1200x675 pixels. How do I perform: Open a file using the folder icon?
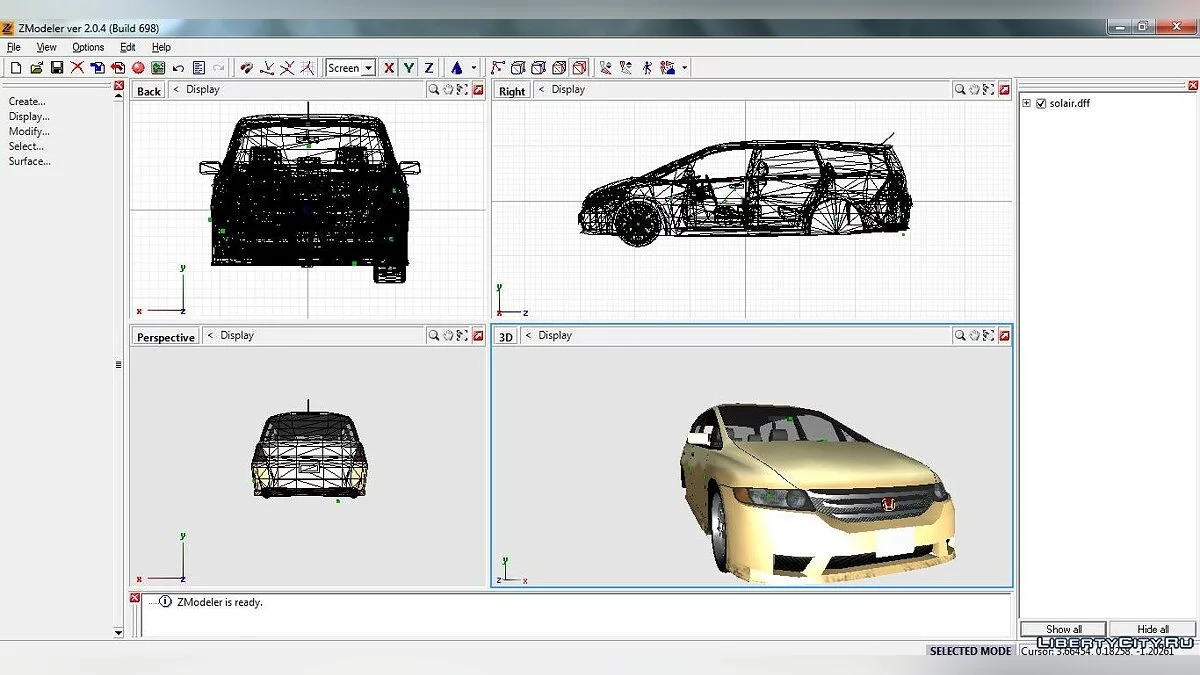pos(36,68)
